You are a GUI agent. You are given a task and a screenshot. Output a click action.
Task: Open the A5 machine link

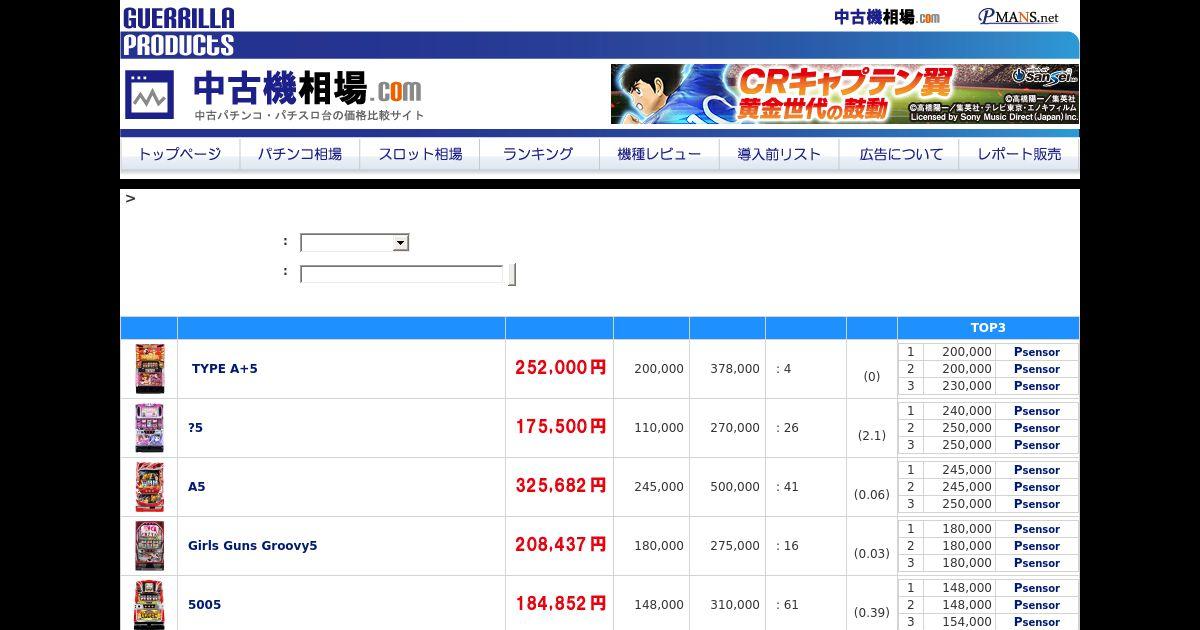[x=197, y=487]
